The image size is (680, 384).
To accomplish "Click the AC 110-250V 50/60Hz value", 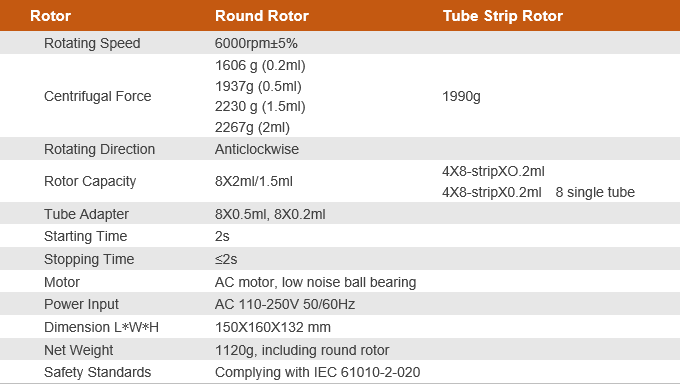I will click(x=285, y=305).
